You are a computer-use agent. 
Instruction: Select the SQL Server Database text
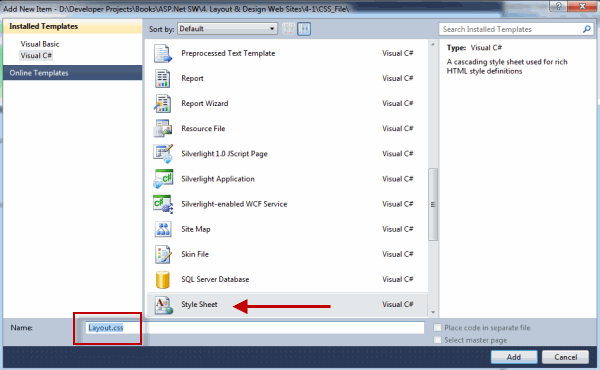(x=215, y=279)
